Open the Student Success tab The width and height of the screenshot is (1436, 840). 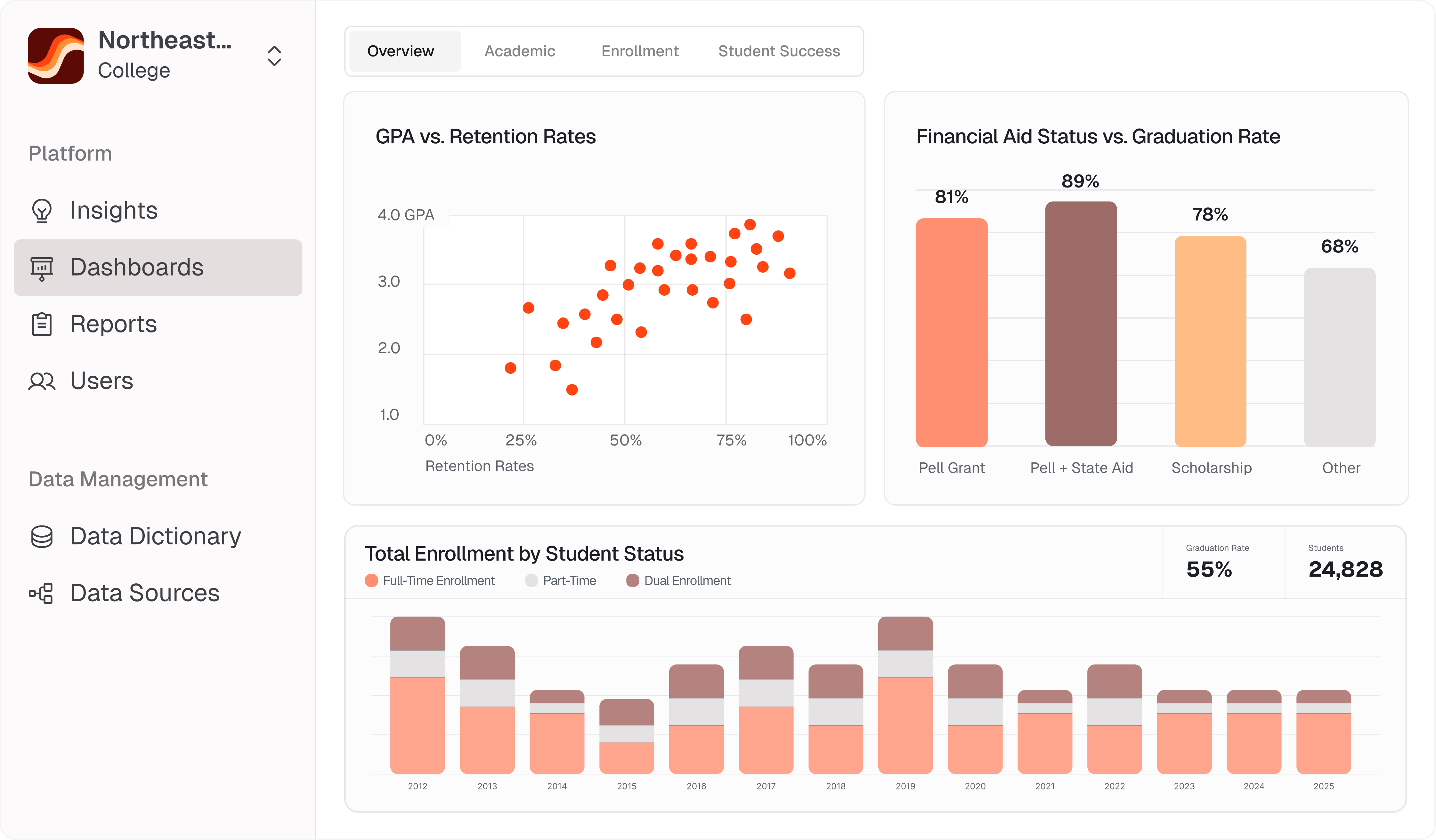(779, 51)
